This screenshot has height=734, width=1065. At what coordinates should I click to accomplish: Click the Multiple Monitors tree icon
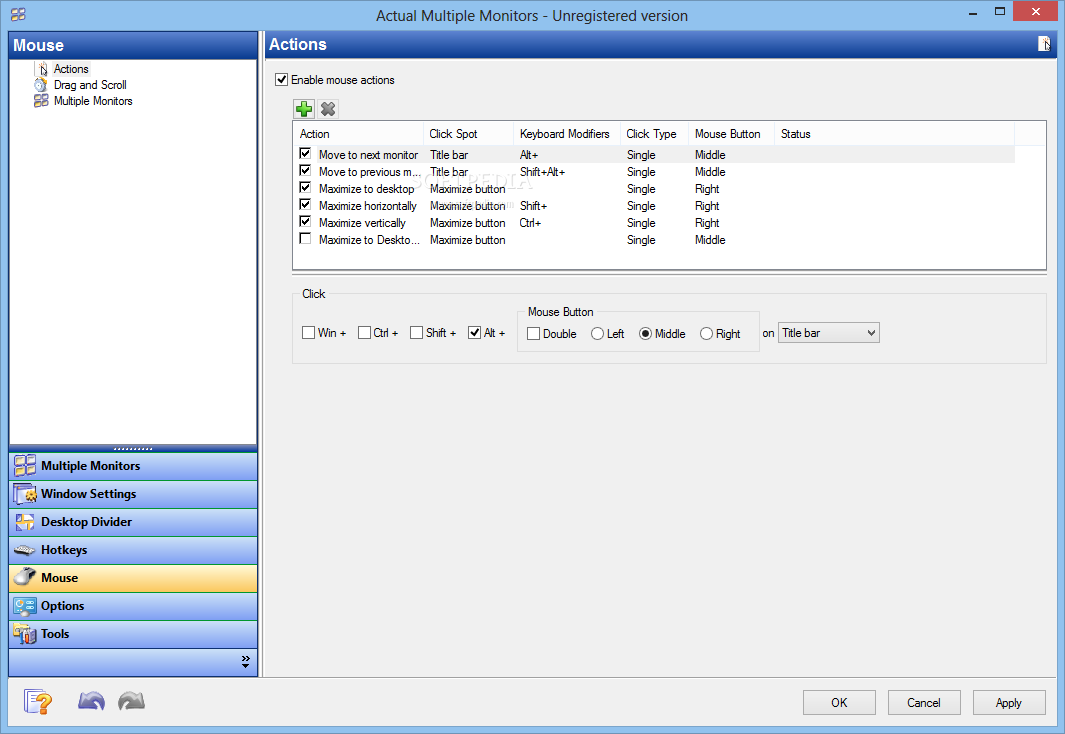point(41,100)
